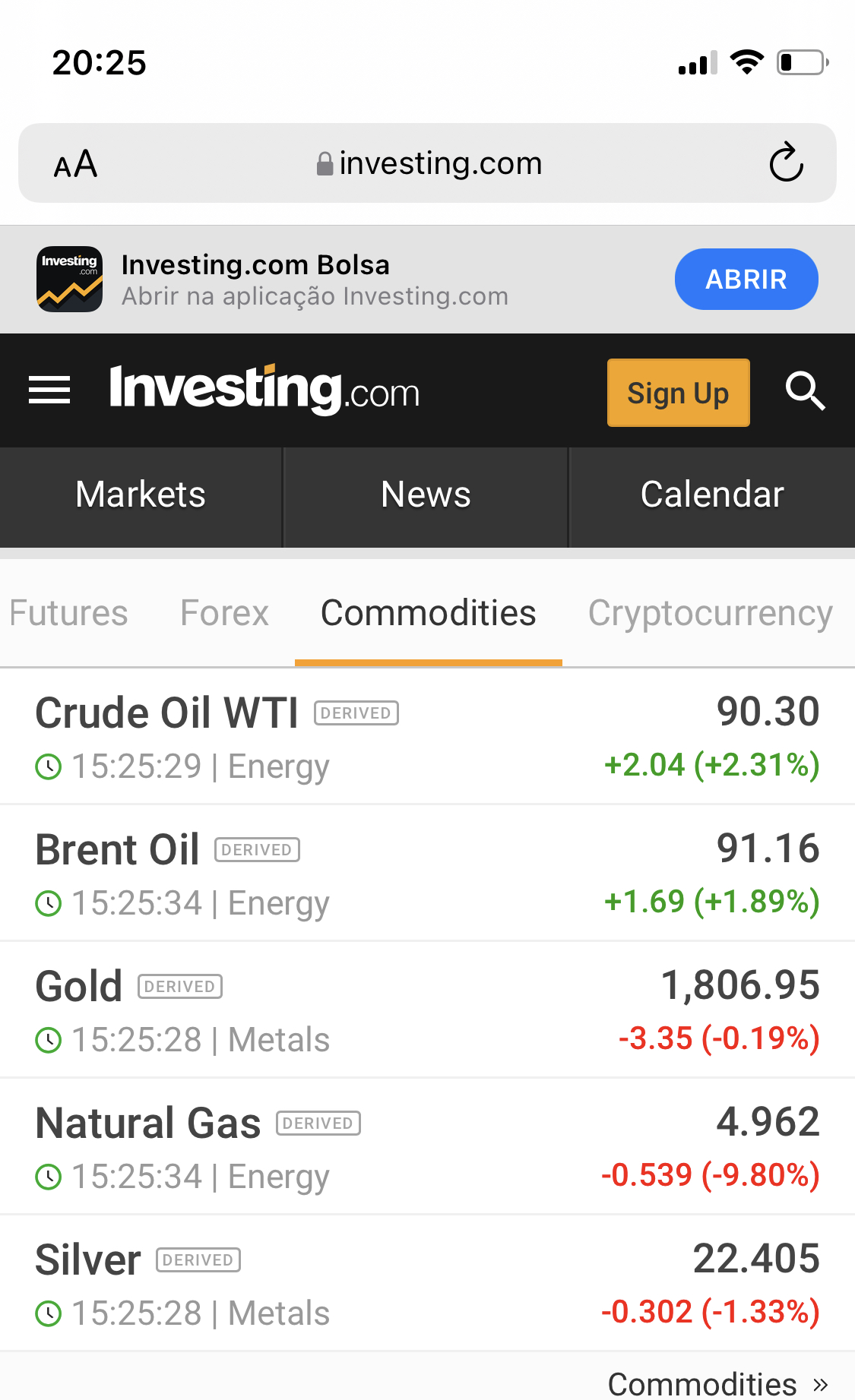The width and height of the screenshot is (855, 1400).
Task: Go to the News section
Action: (426, 495)
